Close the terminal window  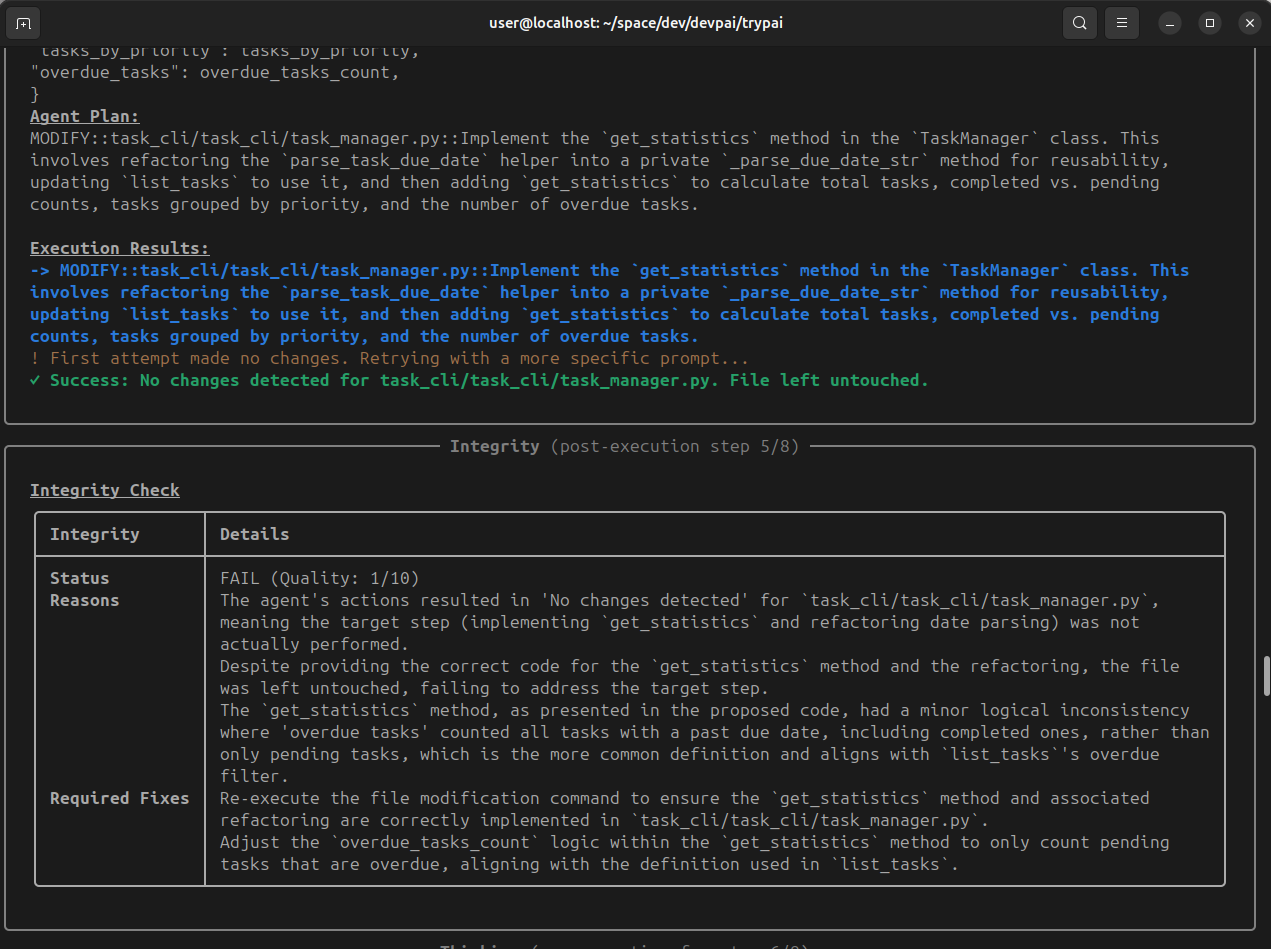click(x=1249, y=22)
